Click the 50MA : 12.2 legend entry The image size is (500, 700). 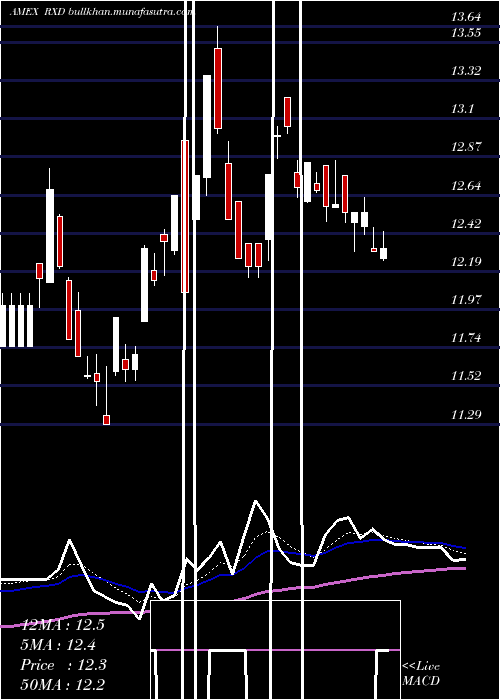[x=62, y=685]
